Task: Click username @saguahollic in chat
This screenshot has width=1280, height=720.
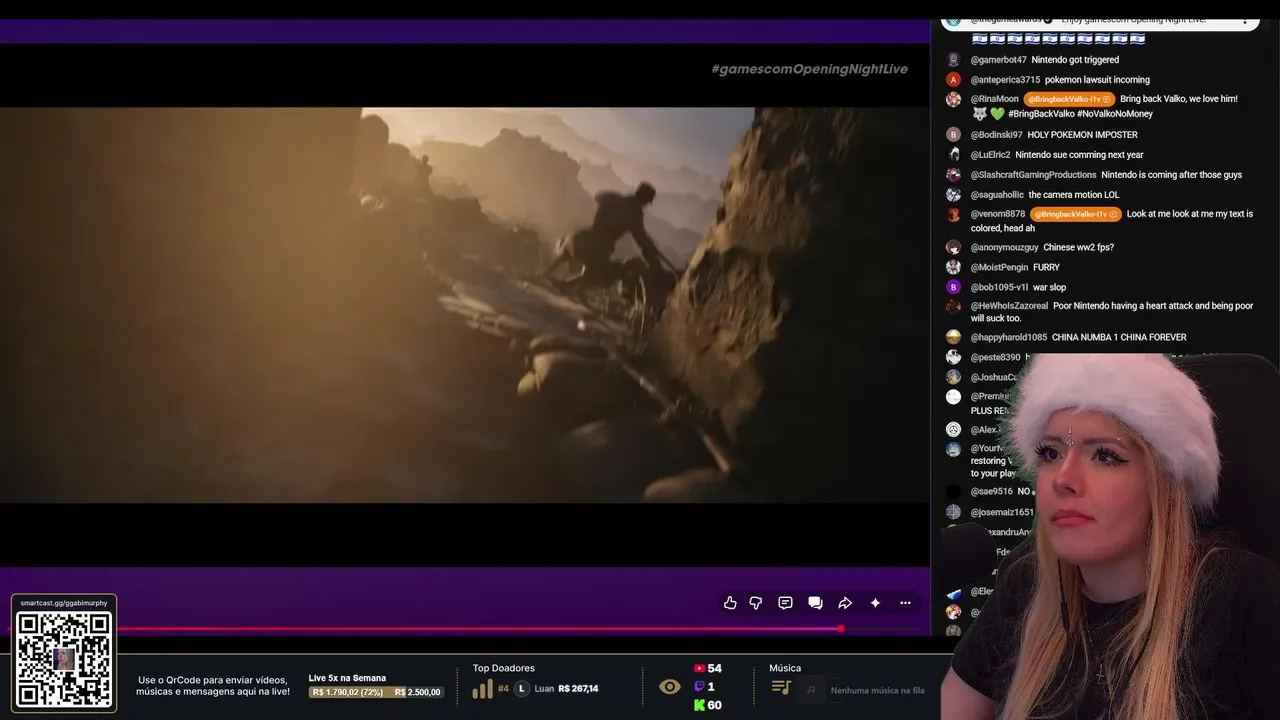Action: click(x=997, y=195)
